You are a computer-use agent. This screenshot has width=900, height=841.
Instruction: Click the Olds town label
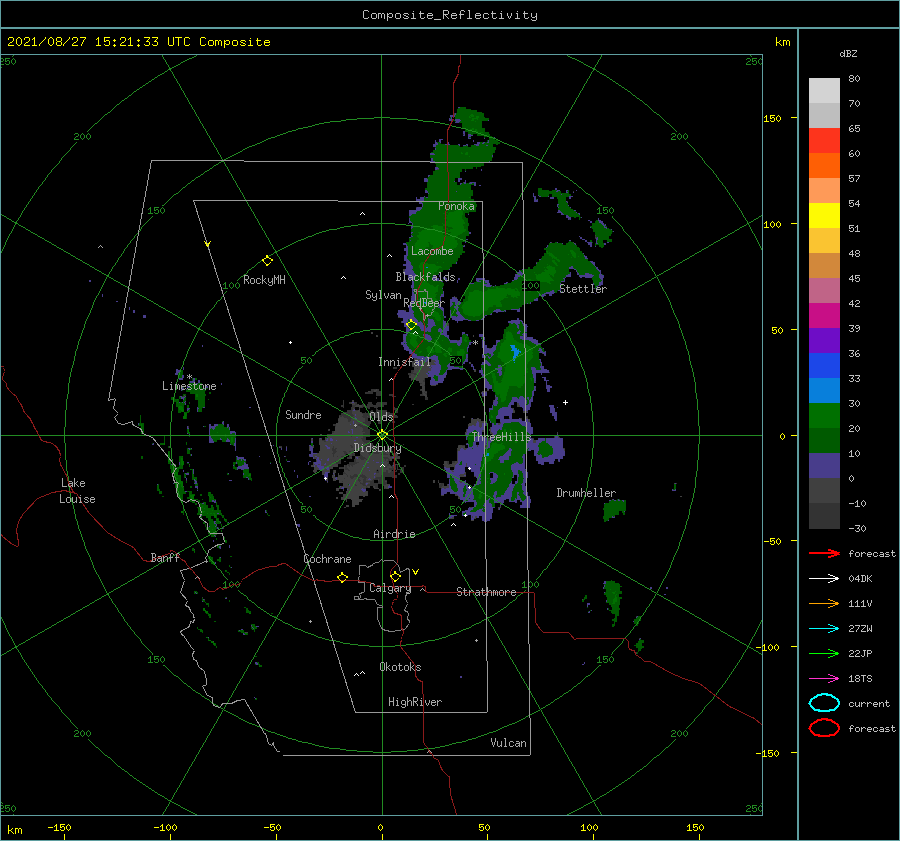click(381, 417)
